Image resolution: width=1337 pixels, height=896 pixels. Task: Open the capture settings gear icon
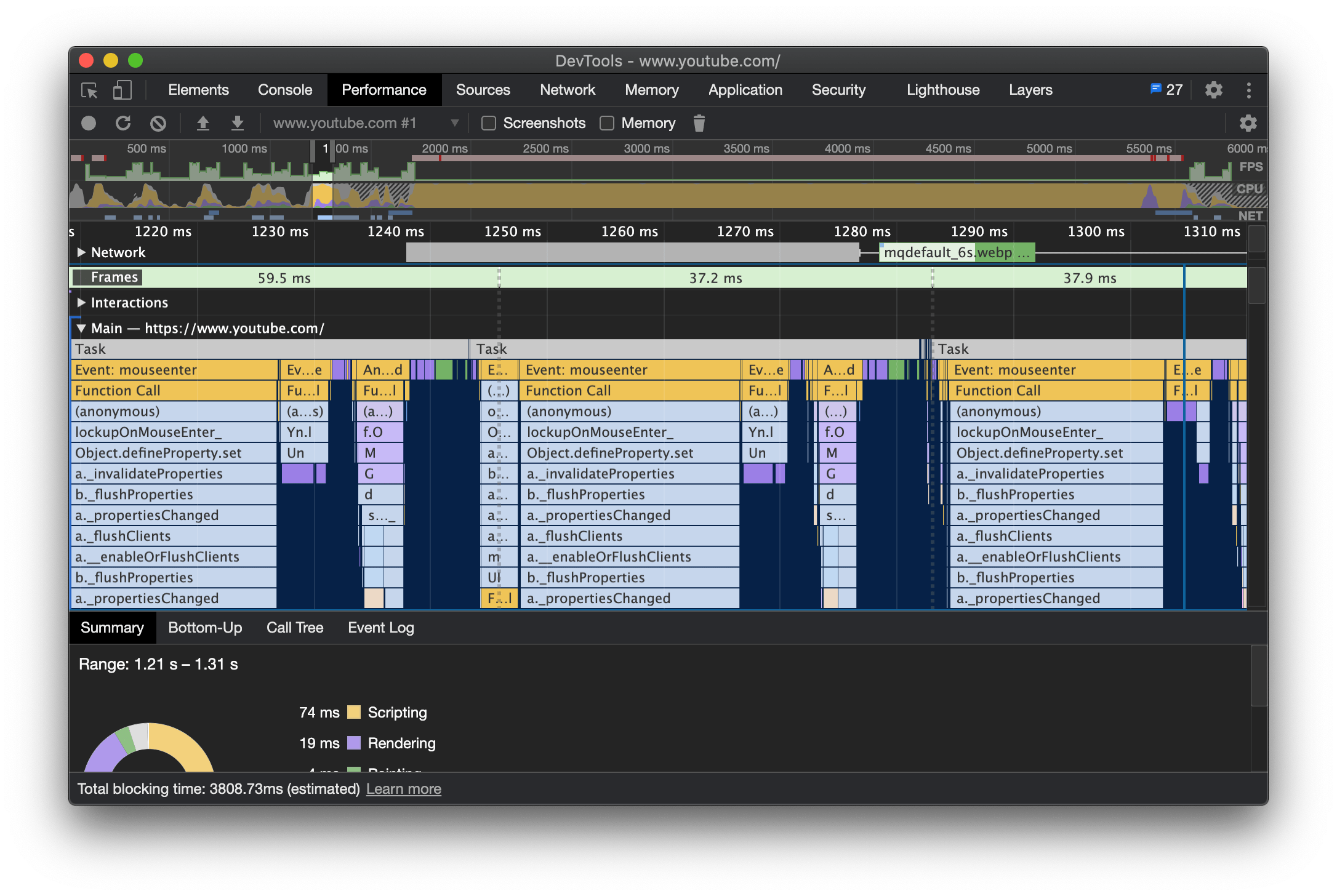(x=1248, y=124)
